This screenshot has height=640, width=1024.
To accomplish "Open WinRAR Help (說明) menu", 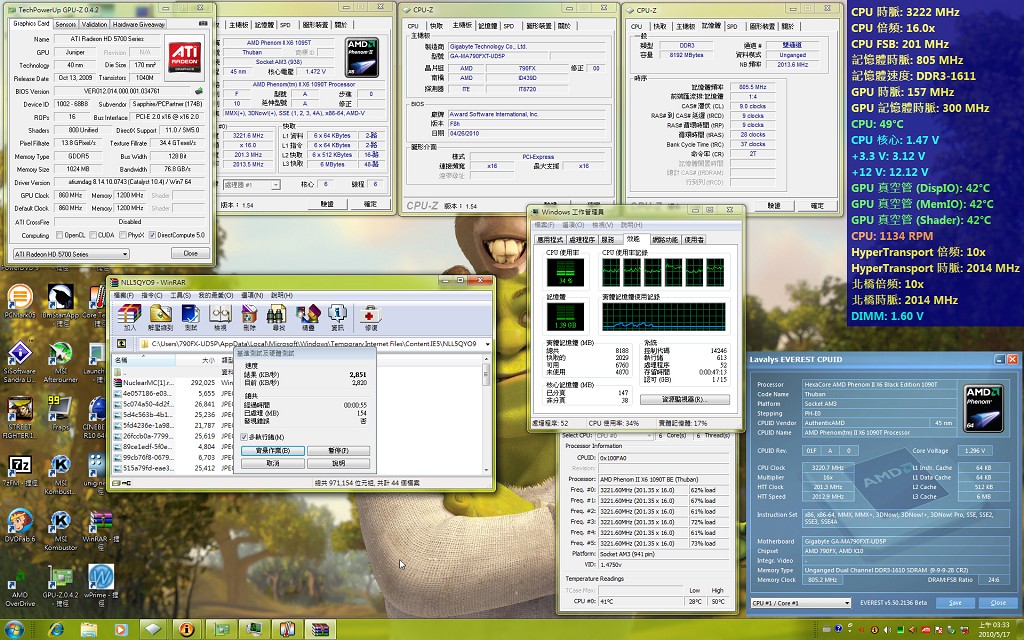I will [282, 295].
